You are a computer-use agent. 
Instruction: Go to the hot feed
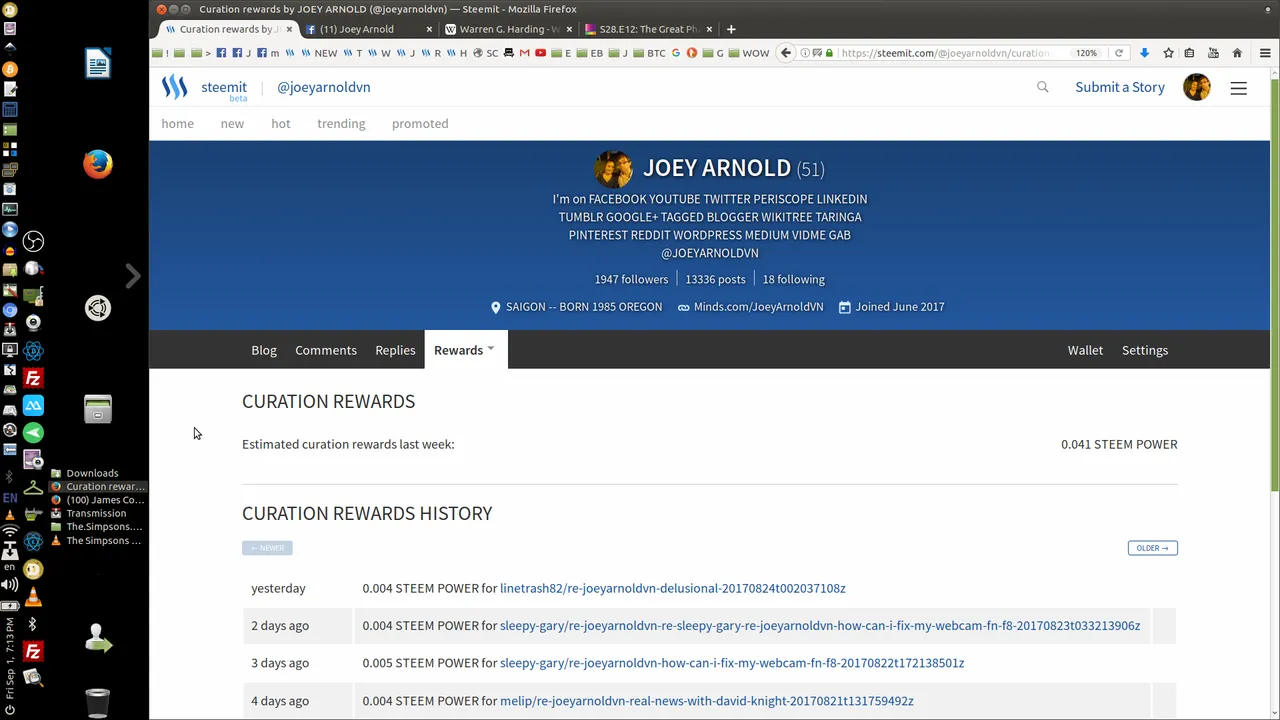tap(281, 123)
